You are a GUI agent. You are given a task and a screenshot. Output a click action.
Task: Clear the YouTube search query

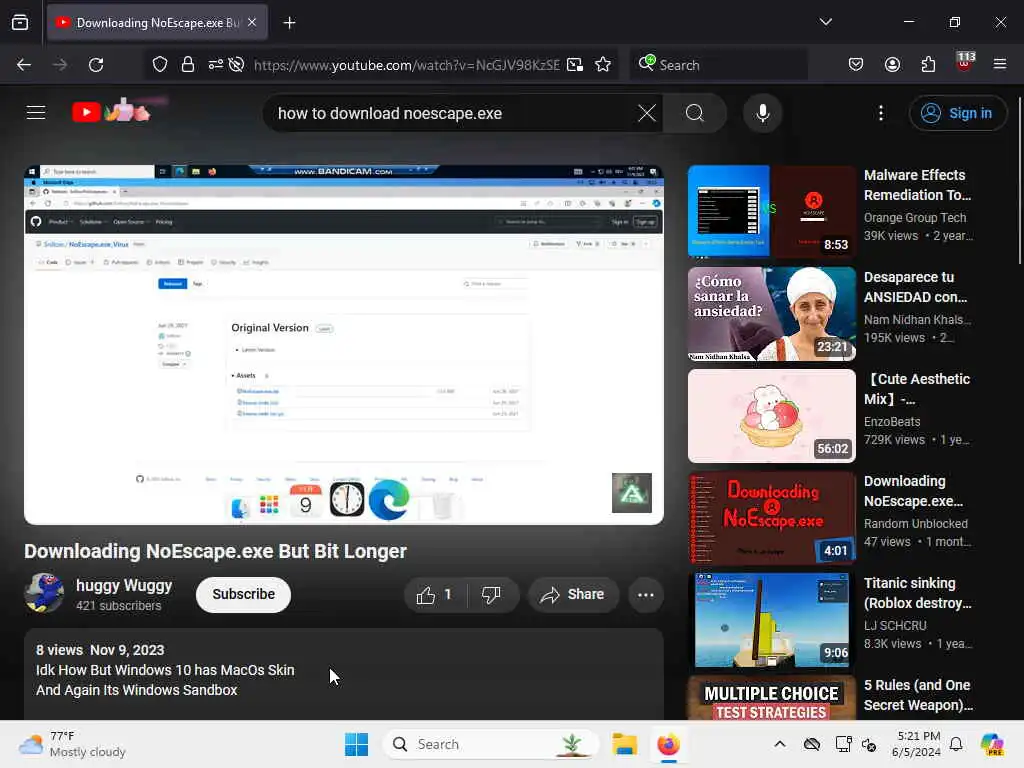click(647, 114)
